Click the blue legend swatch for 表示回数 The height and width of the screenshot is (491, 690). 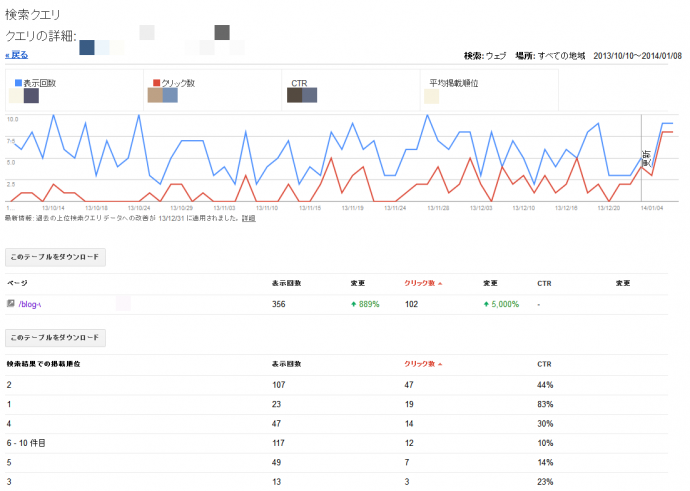pos(18,83)
